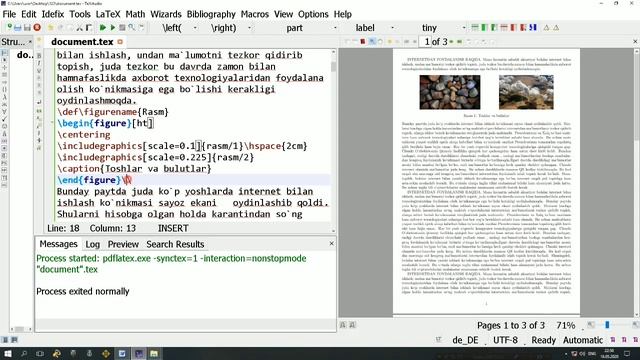The width and height of the screenshot is (640, 360).
Task: Open the Bibliography menu
Action: (x=211, y=14)
